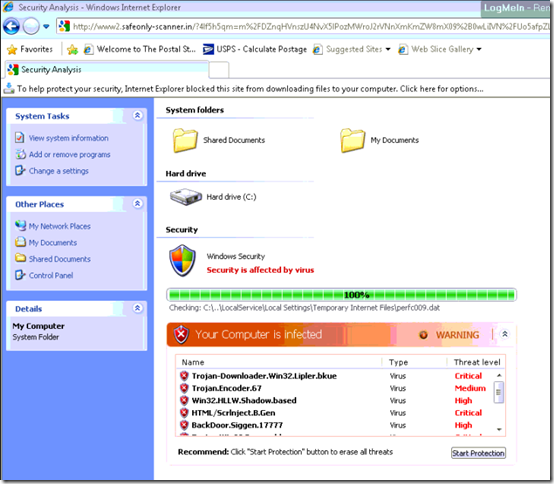This screenshot has width=554, height=484.
Task: Open a new blank tab
Action: pyautogui.click(x=219, y=70)
